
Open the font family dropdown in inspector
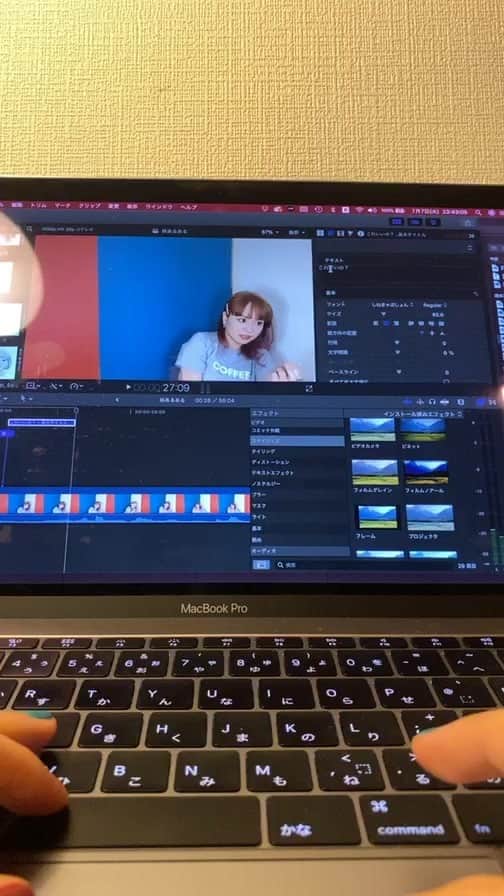tap(393, 305)
